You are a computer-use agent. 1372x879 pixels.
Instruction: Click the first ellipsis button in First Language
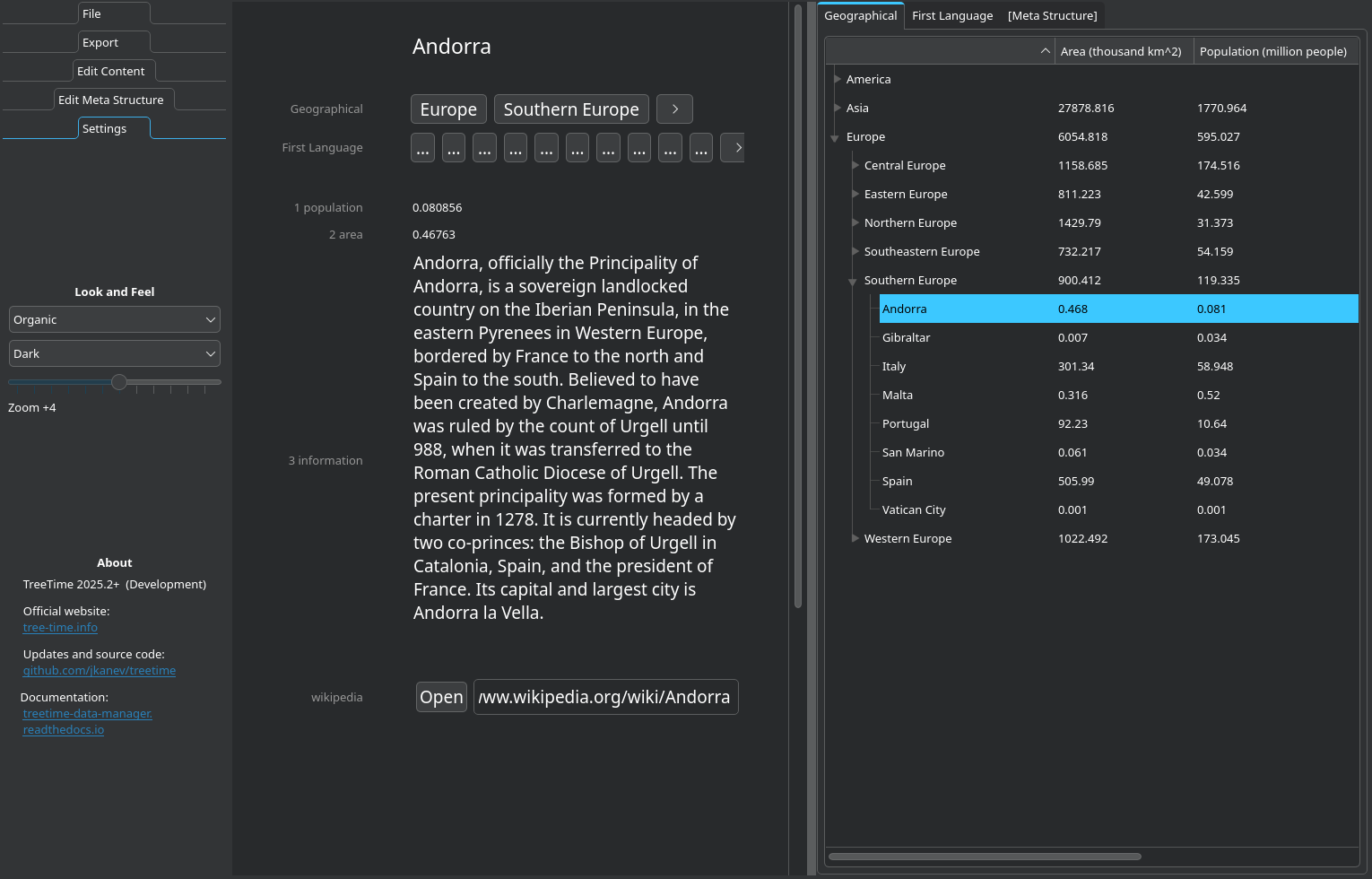[422, 148]
